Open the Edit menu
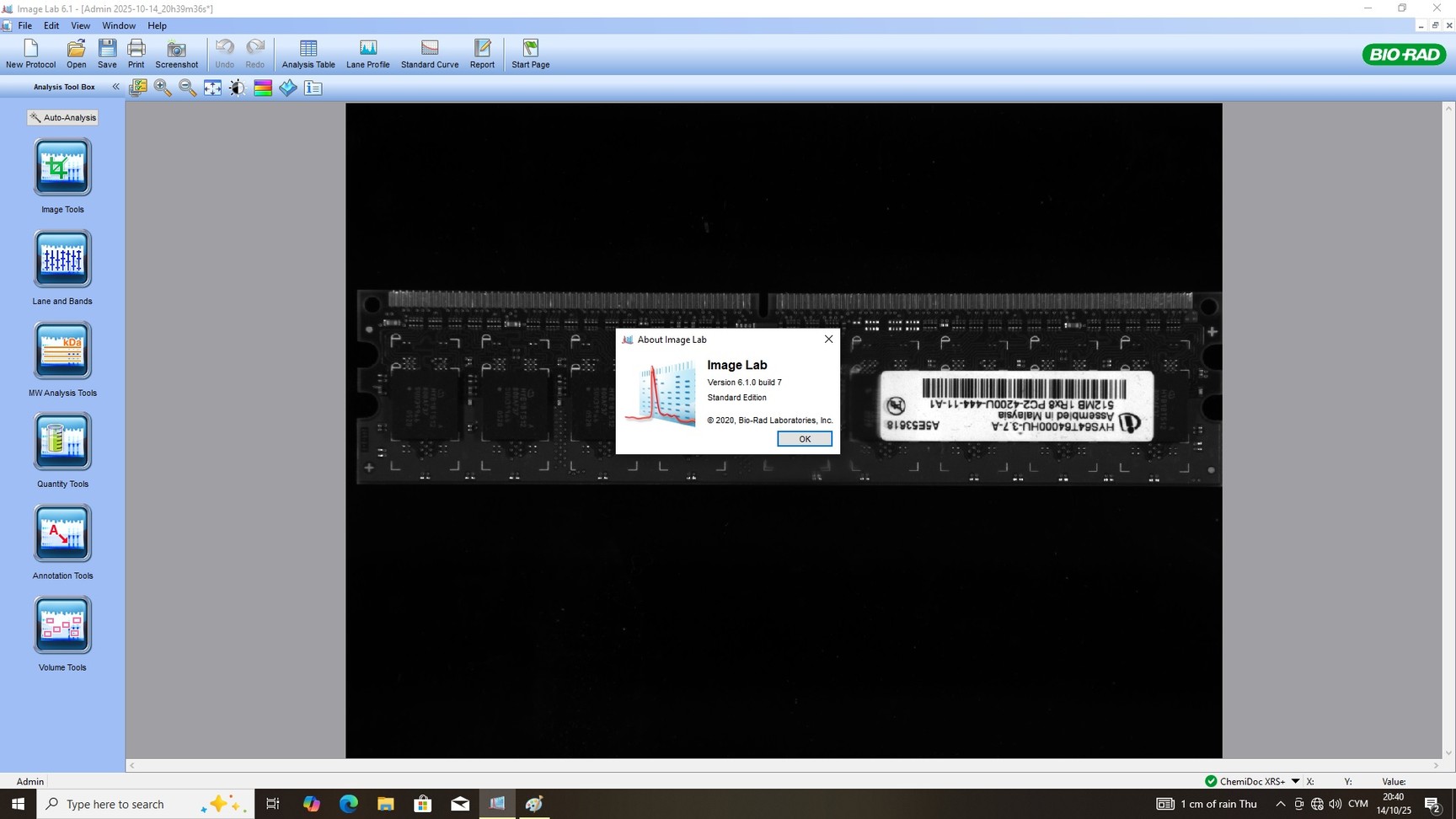1456x819 pixels. [x=51, y=25]
